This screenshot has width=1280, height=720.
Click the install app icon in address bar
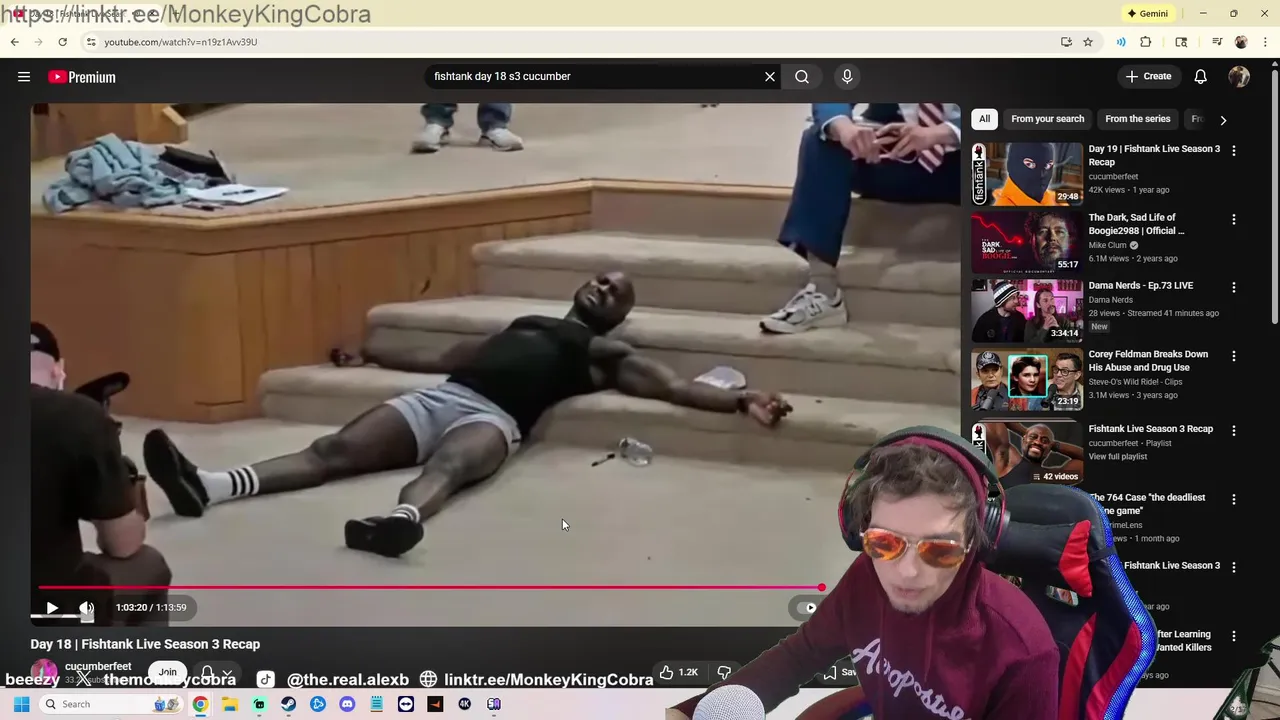1066,42
